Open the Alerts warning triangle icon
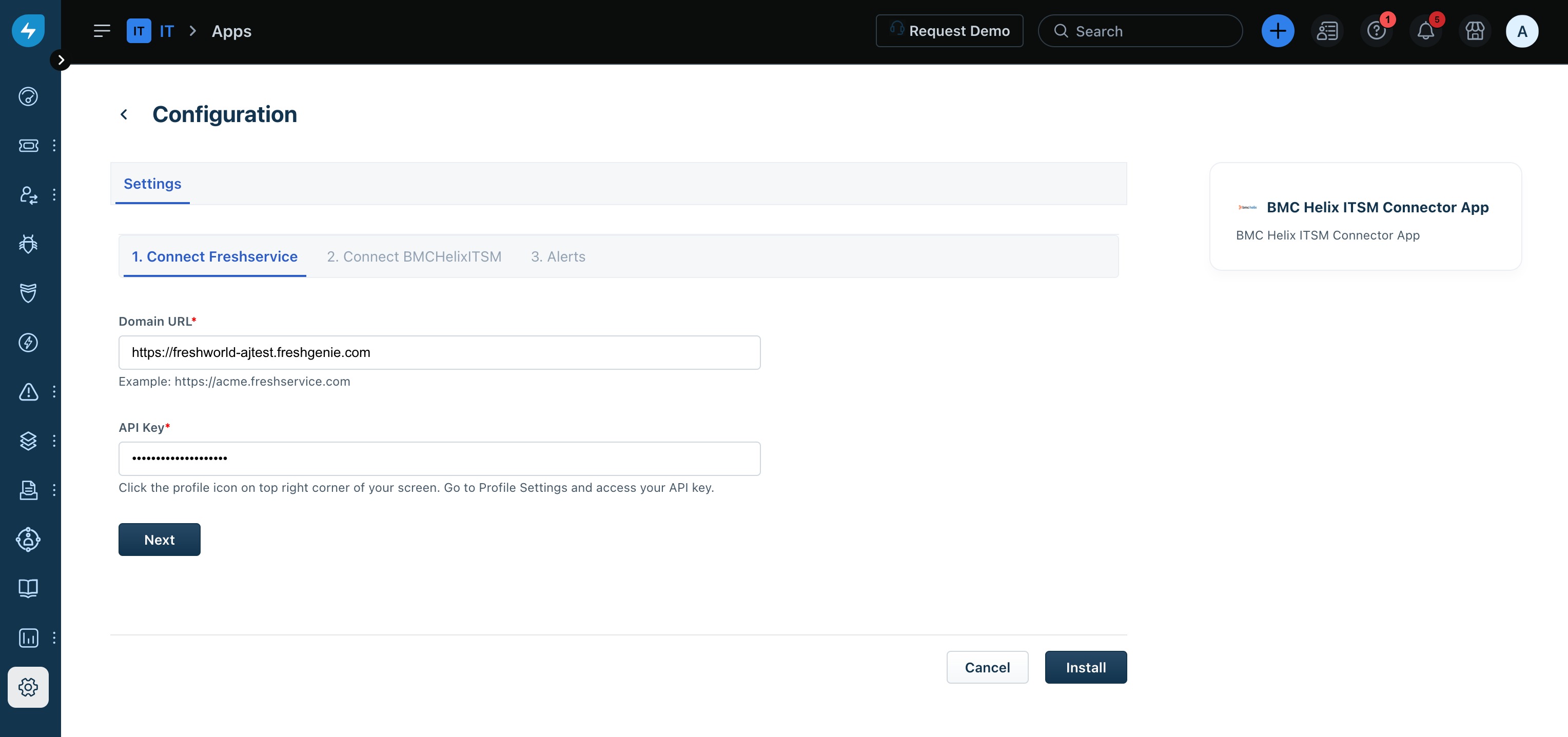The height and width of the screenshot is (737, 1568). click(28, 392)
